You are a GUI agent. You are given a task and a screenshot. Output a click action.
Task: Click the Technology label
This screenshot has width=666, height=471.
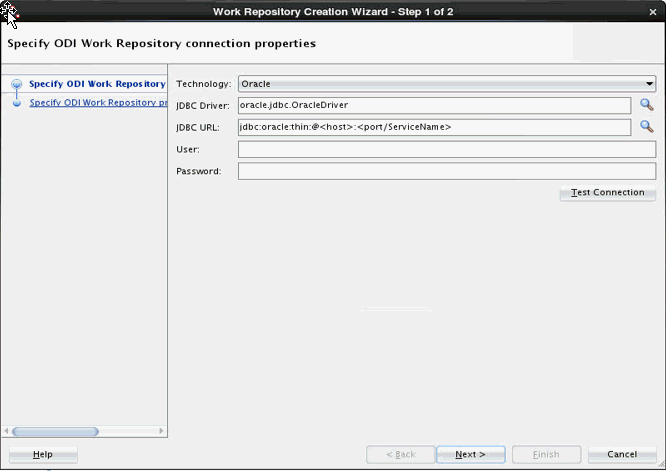[204, 84]
